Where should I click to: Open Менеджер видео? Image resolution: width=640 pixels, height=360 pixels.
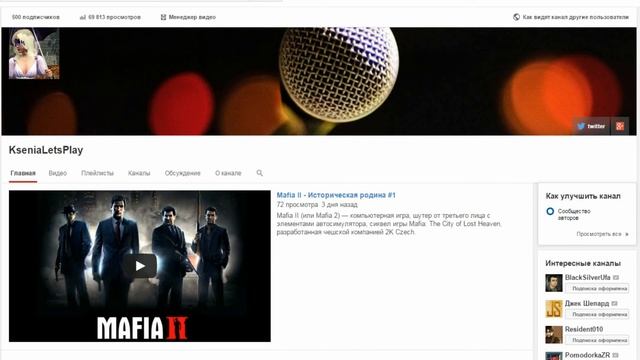pos(192,17)
